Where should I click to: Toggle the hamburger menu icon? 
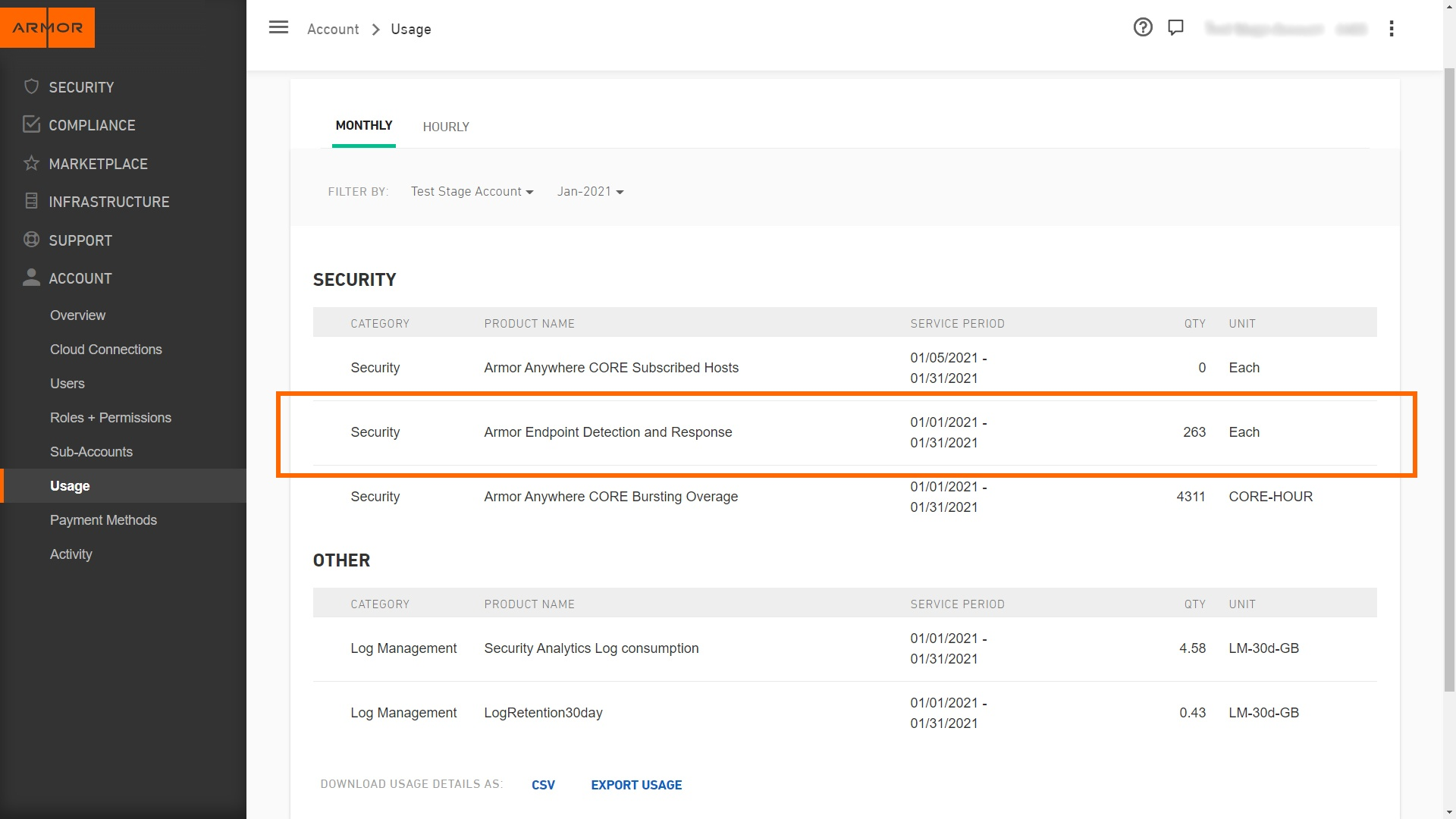click(279, 28)
